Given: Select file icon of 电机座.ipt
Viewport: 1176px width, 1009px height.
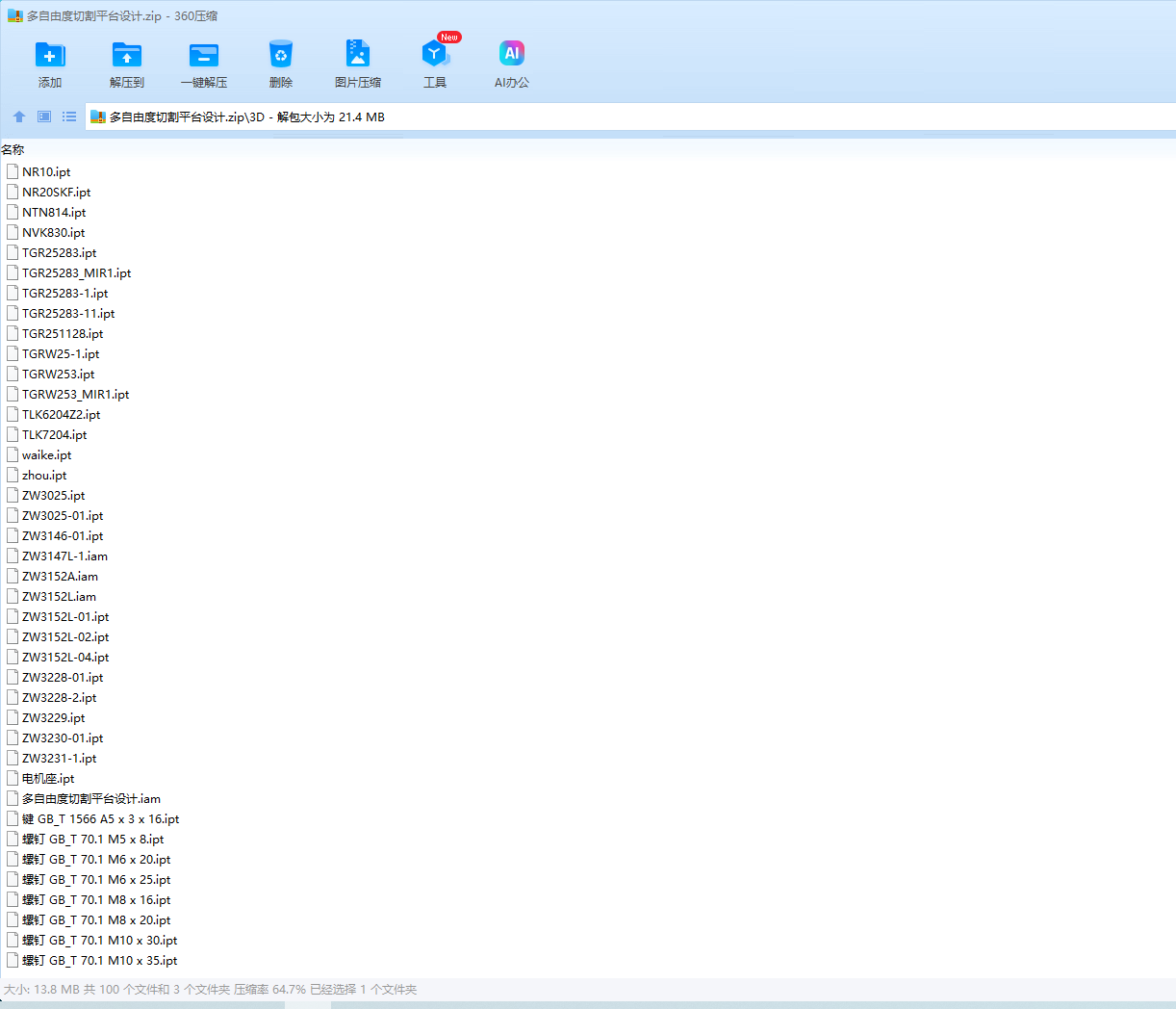Looking at the screenshot, I should pos(13,778).
